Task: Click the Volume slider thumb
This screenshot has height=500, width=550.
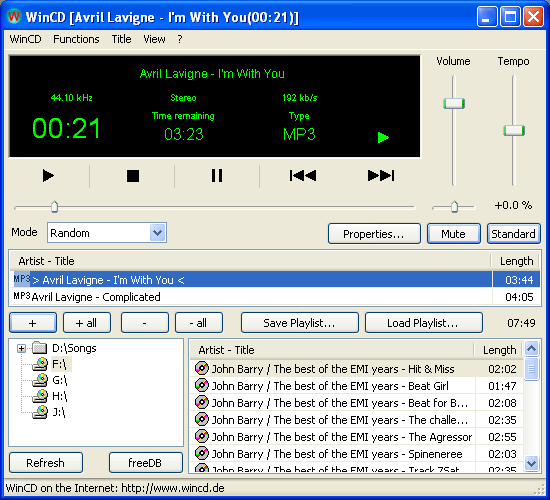Action: (454, 104)
